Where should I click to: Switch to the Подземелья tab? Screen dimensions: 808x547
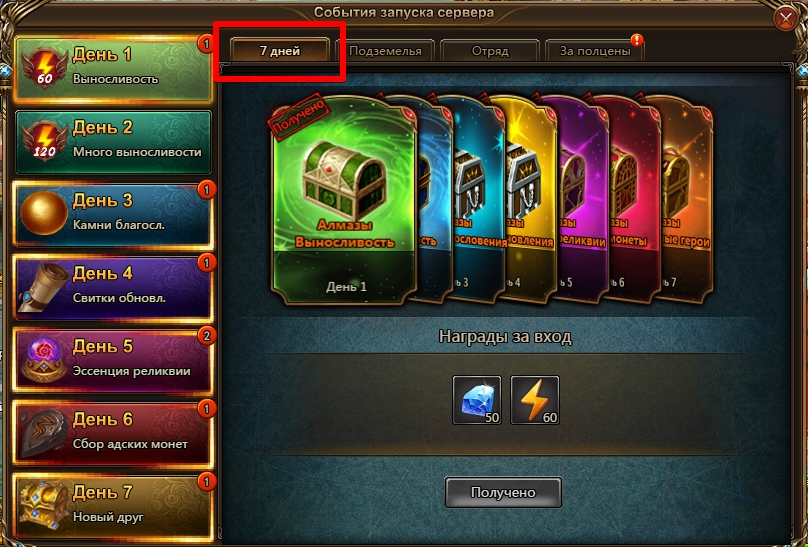385,51
